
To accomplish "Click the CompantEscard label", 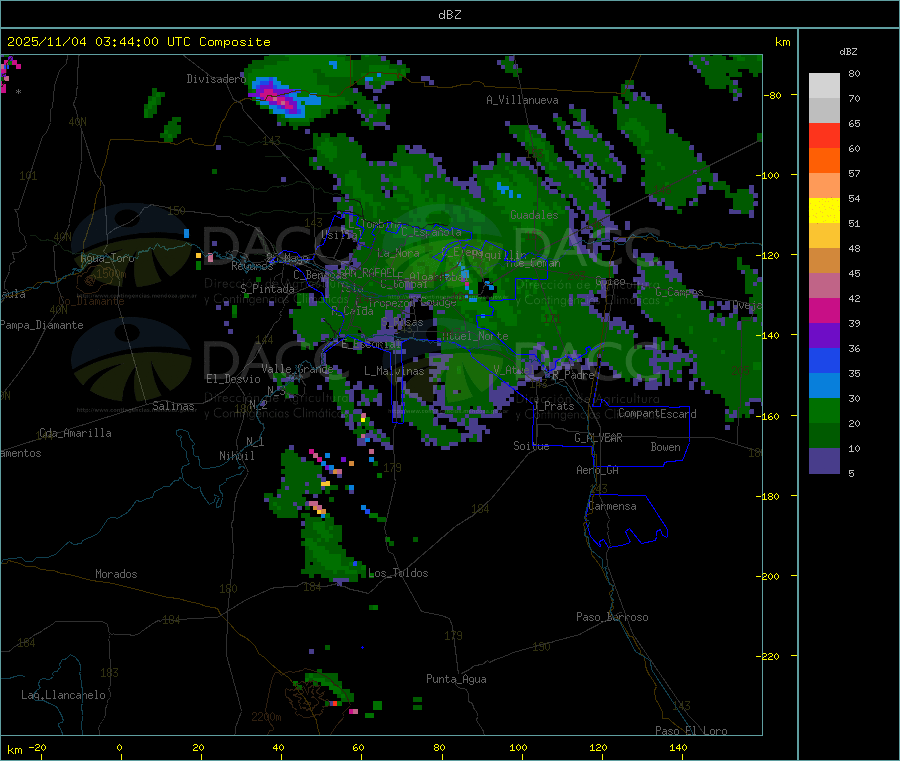I will coord(657,414).
